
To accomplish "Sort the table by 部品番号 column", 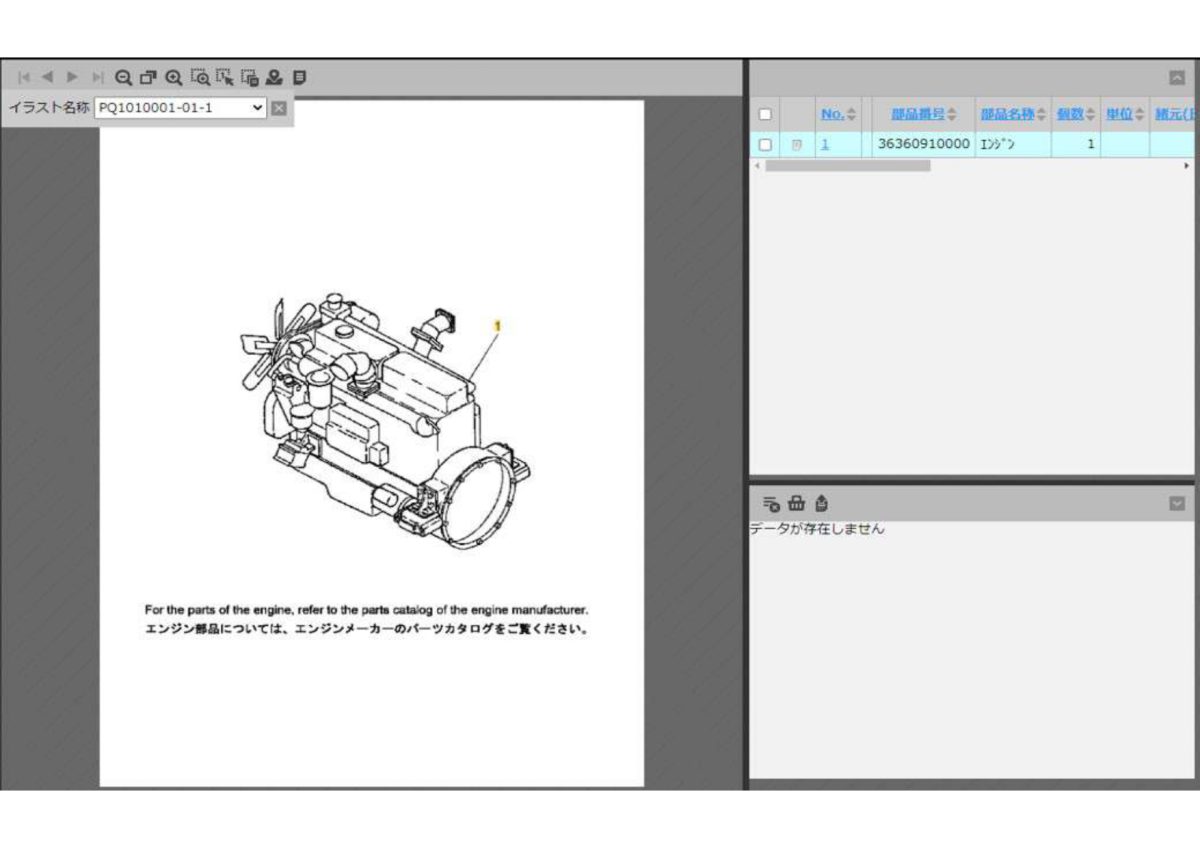I will (924, 115).
